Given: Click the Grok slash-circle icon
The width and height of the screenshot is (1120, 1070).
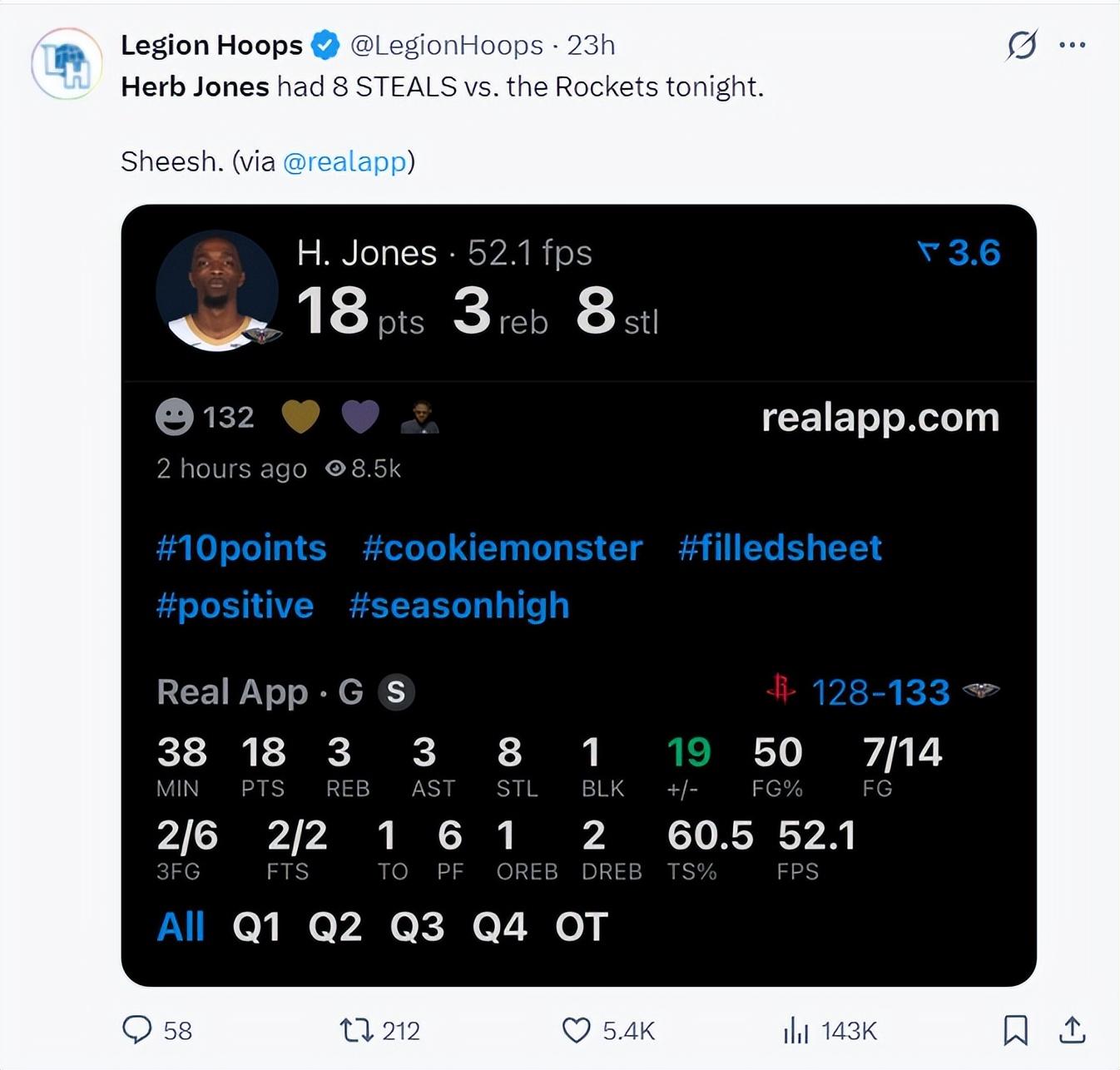Looking at the screenshot, I should [x=1021, y=45].
